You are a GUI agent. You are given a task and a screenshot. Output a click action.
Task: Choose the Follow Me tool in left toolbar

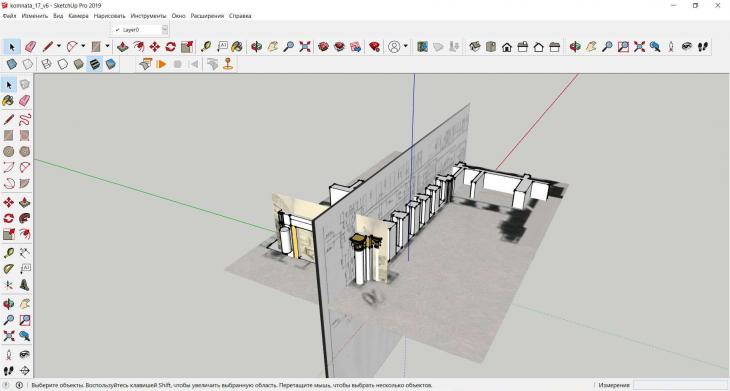click(25, 218)
